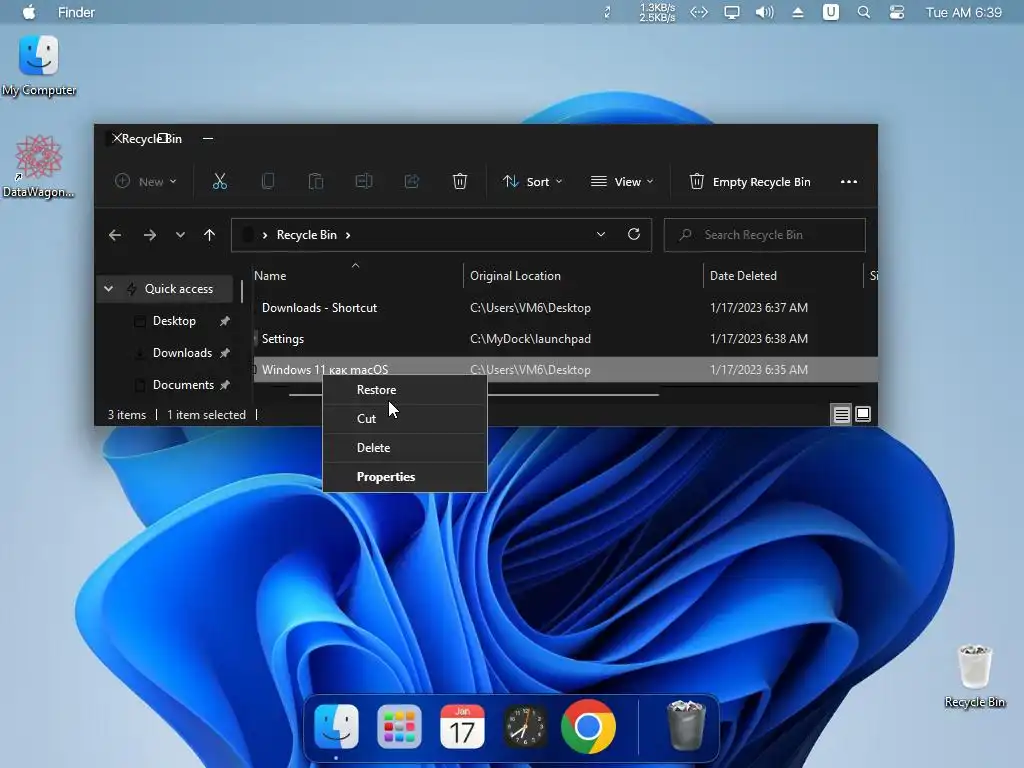
Task: Choose Properties from context menu
Action: click(x=405, y=477)
